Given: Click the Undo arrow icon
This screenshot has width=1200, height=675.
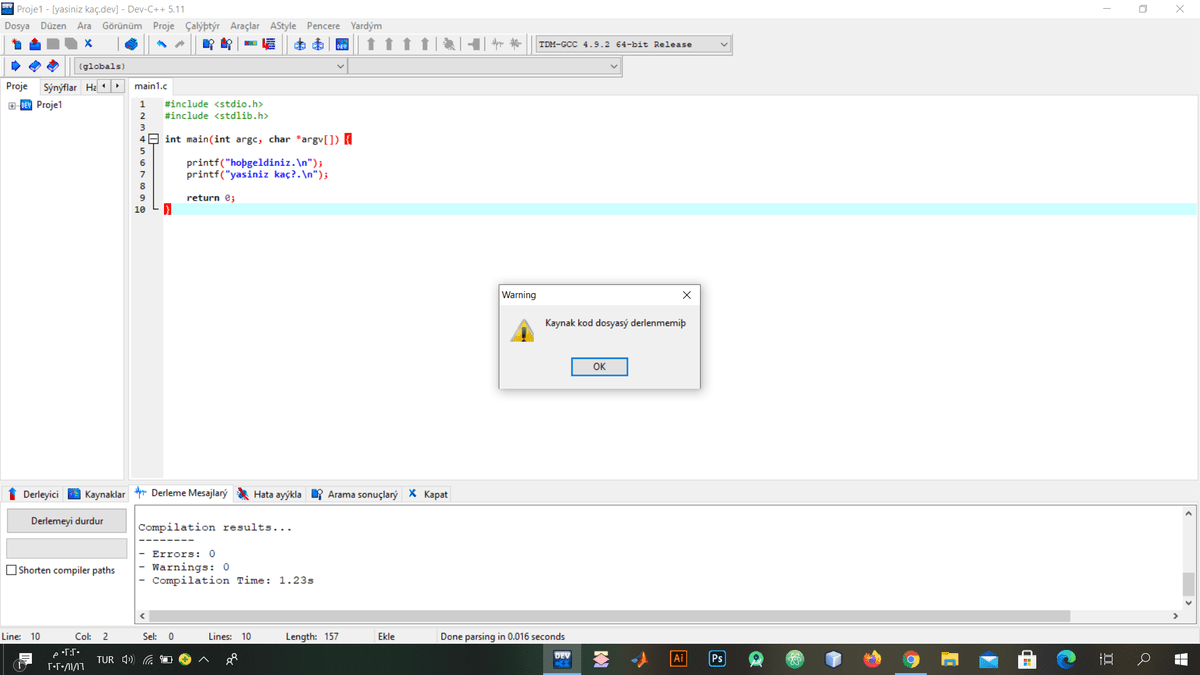Looking at the screenshot, I should pos(161,44).
